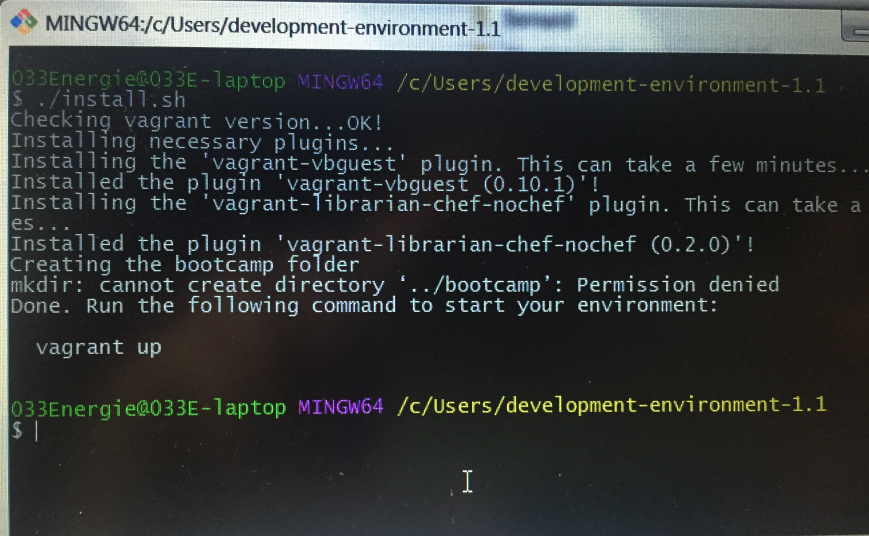The width and height of the screenshot is (869, 536).
Task: Click the 'Checking vagrant version...OK!' line
Action: [x=196, y=122]
